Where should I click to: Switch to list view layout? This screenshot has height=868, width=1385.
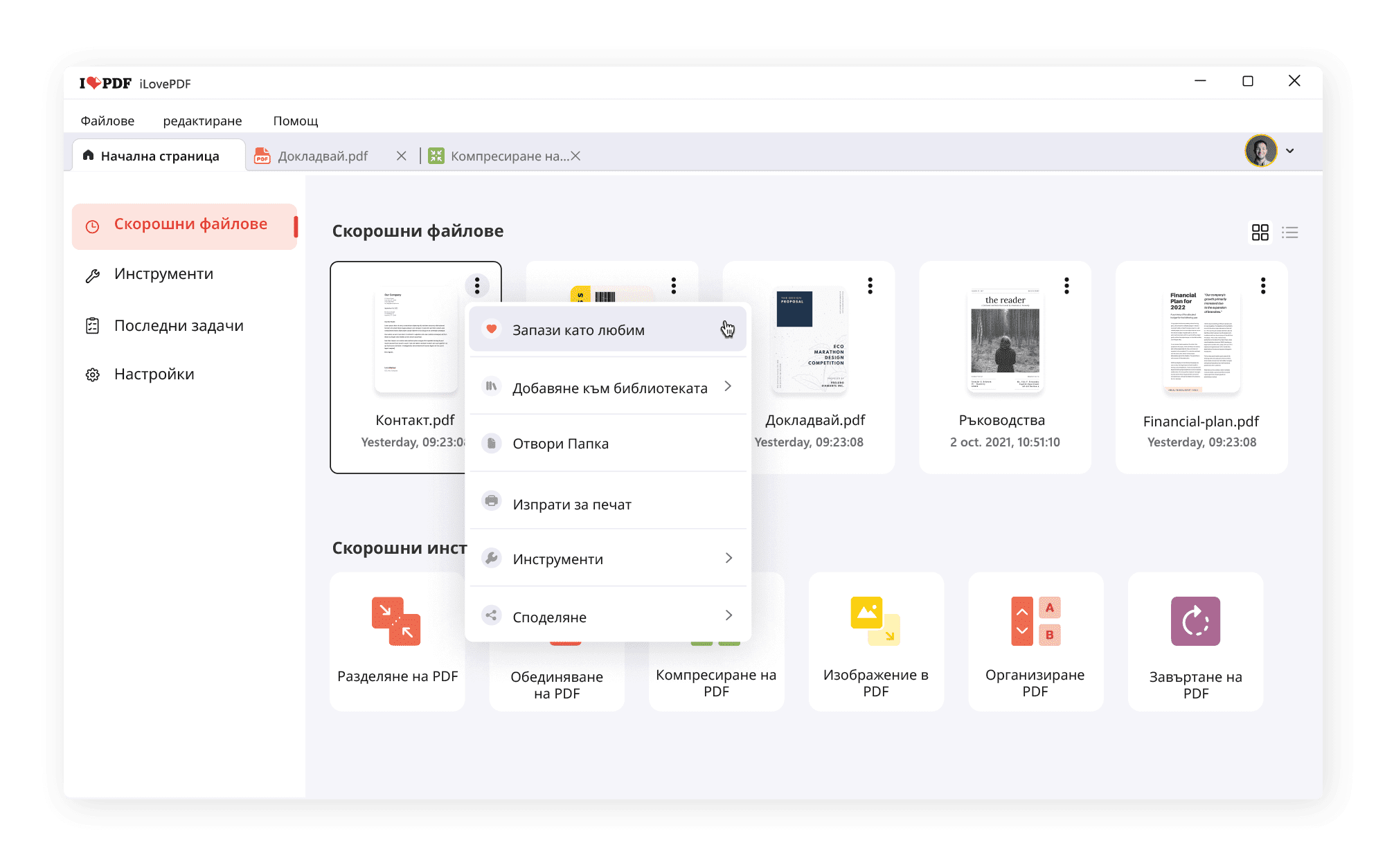pyautogui.click(x=1290, y=233)
